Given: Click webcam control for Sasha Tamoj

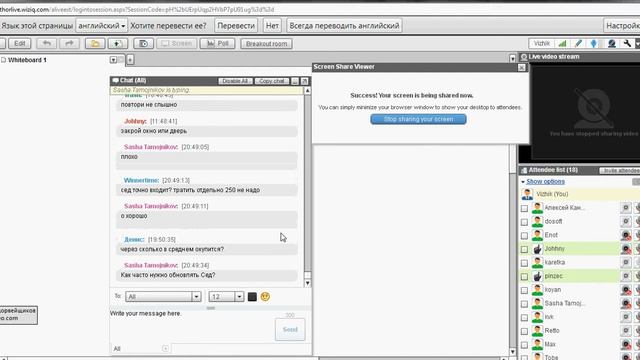Looking at the screenshot, I should click(x=625, y=303).
